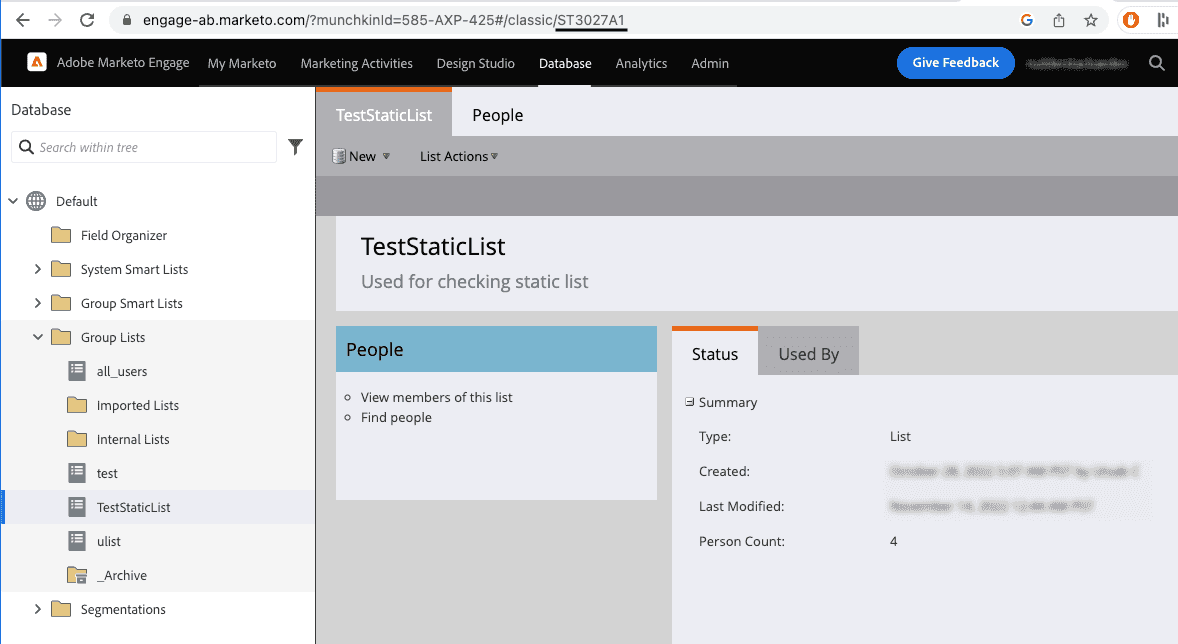Open global search magnifier icon
The image size is (1178, 644).
1157,63
